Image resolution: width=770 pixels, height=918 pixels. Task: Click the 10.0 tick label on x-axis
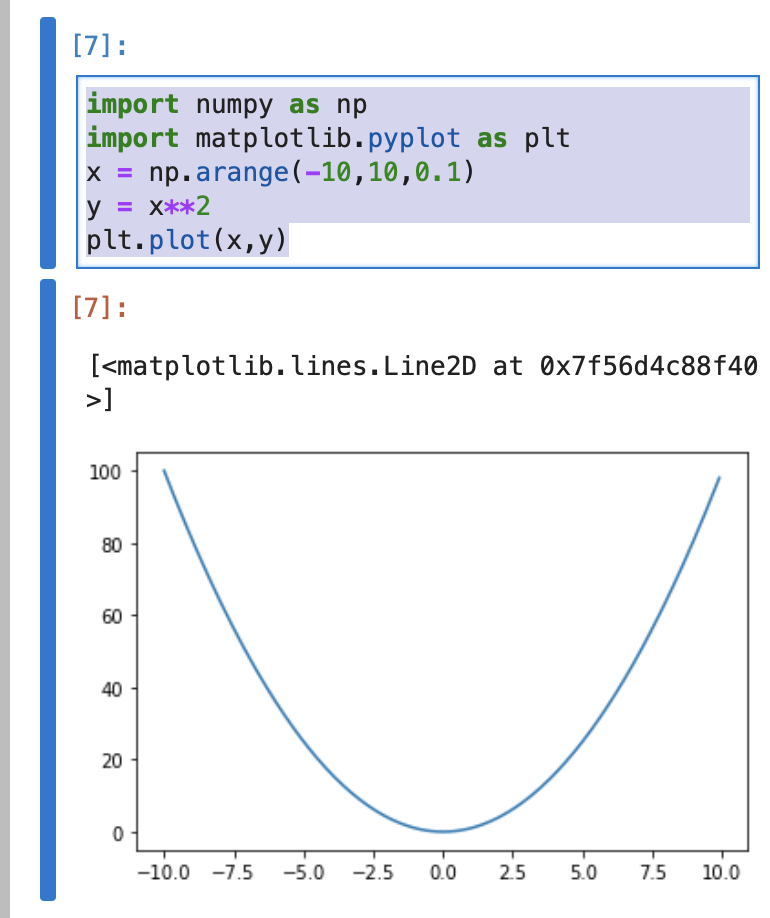[720, 872]
